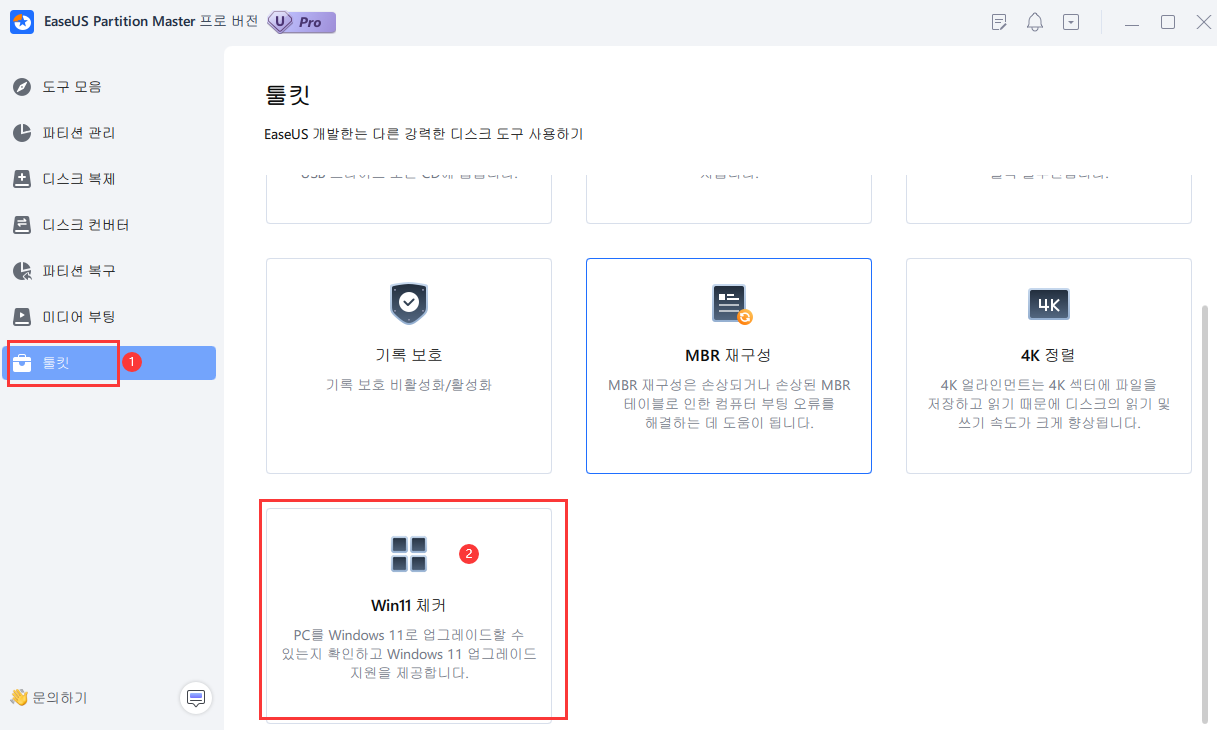This screenshot has height=730, width=1217.
Task: Open the 기록 보호 shield tool
Action: 408,365
